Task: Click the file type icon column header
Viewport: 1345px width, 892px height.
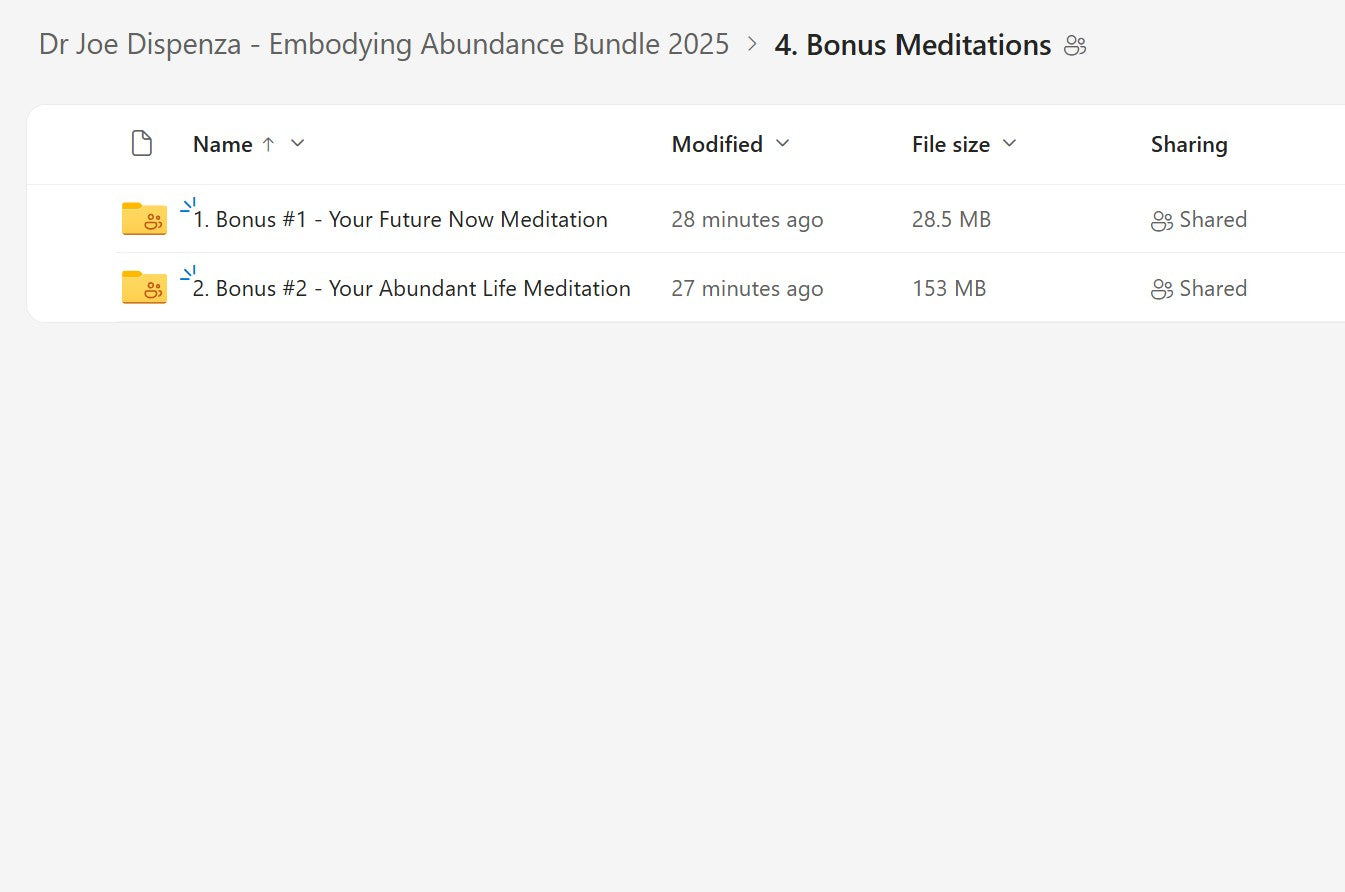Action: click(x=142, y=144)
